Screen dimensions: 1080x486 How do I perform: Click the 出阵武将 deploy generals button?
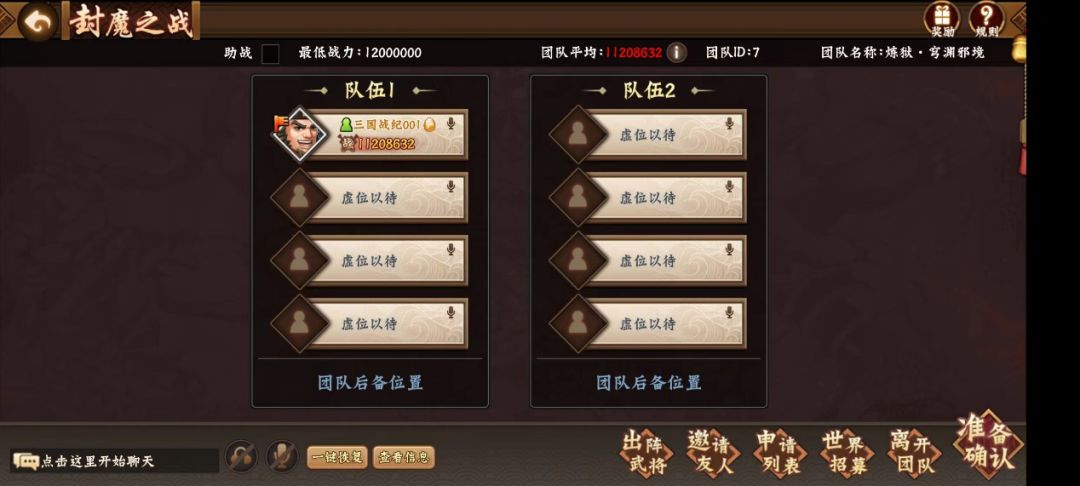[645, 454]
